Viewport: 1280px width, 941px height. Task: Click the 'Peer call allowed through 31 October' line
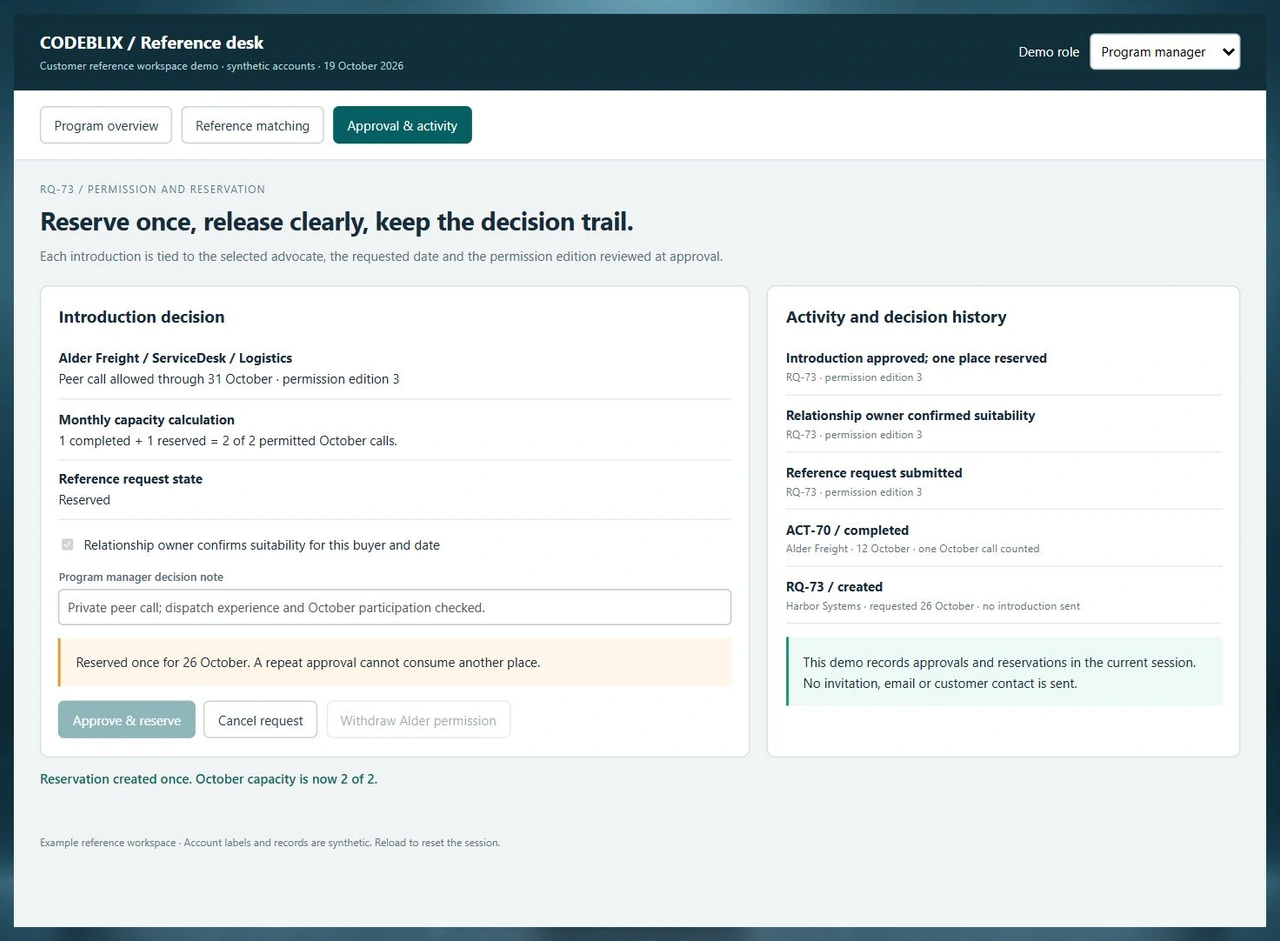coord(229,379)
